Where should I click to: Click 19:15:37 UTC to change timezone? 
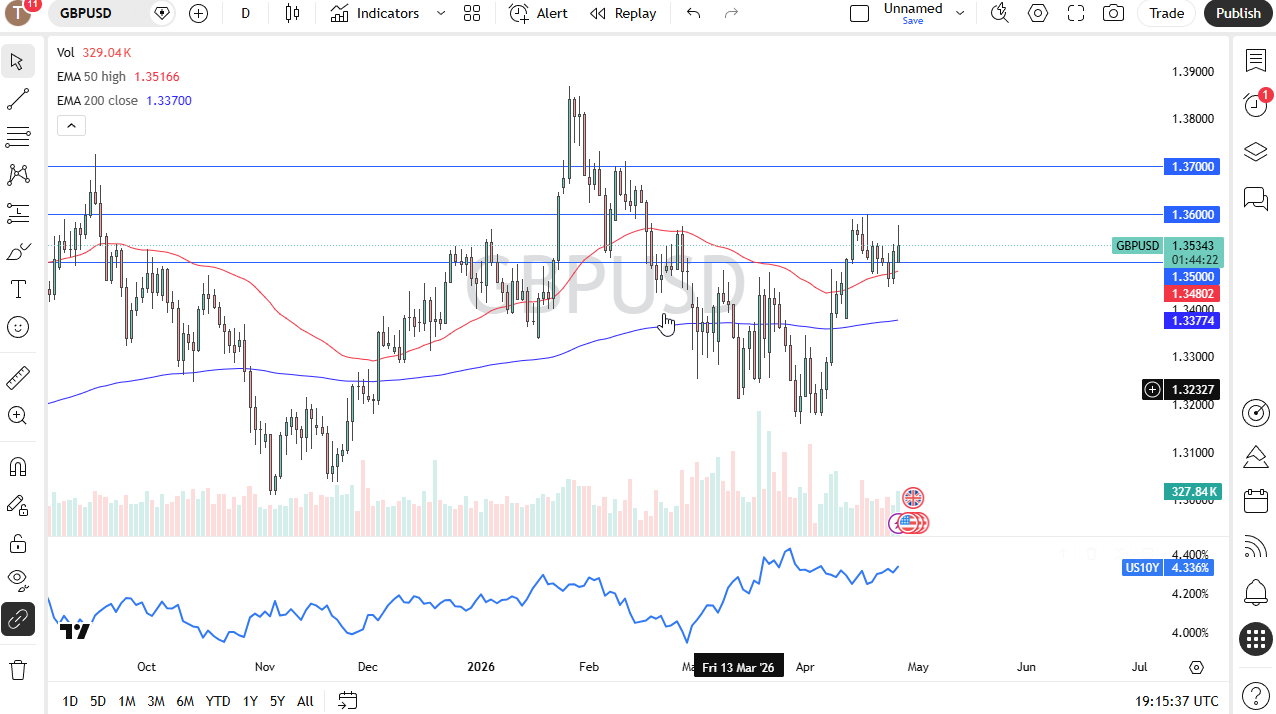[x=1175, y=701]
